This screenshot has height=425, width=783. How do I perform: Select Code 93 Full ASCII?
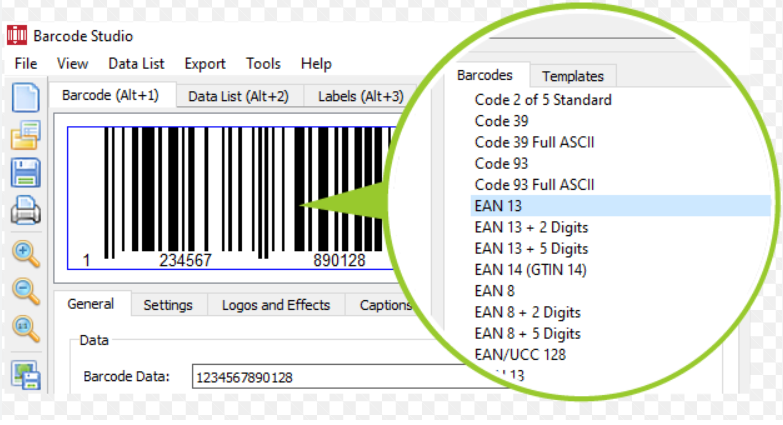(x=534, y=185)
